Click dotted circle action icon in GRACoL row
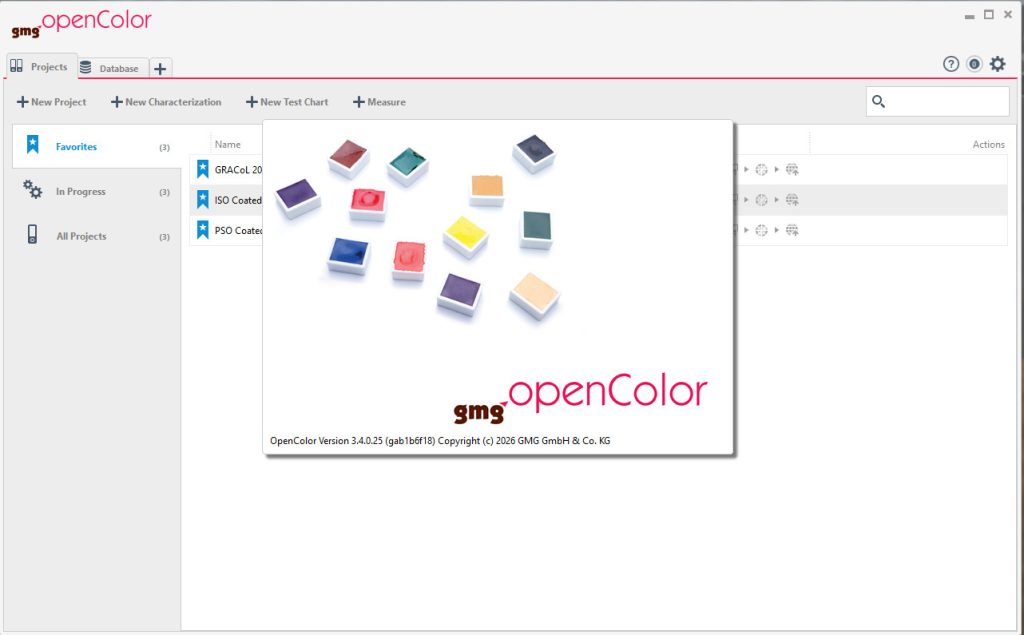This screenshot has height=635, width=1024. (761, 169)
